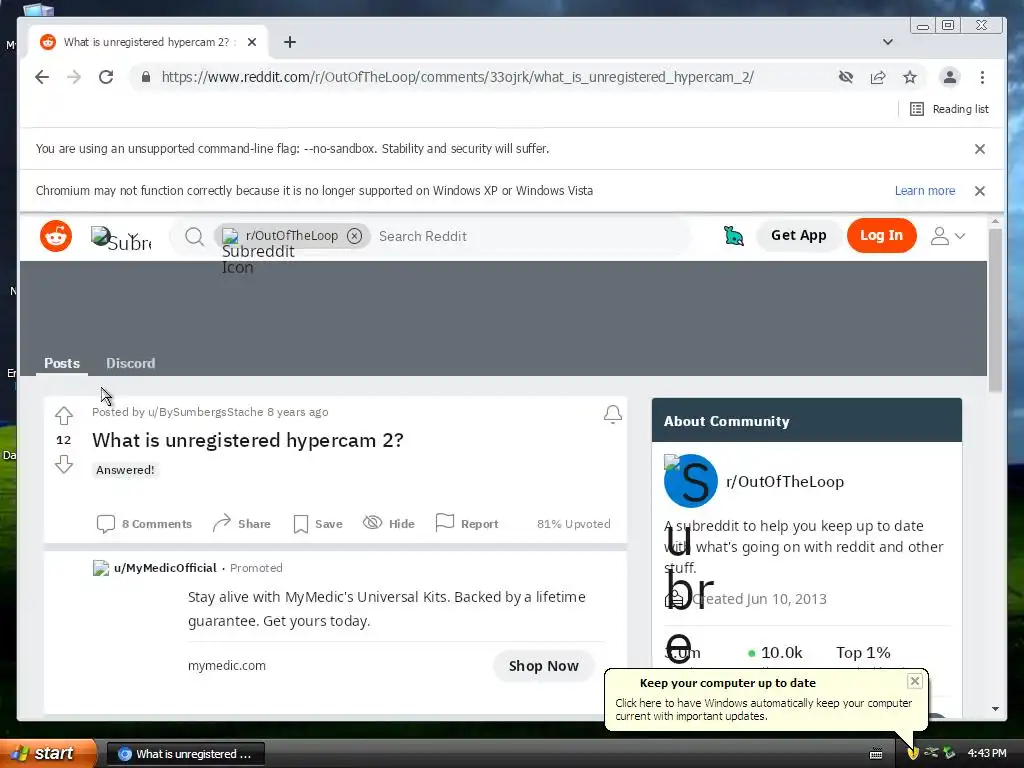The image size is (1024, 768).
Task: Hide the post with Hide button
Action: tap(389, 524)
